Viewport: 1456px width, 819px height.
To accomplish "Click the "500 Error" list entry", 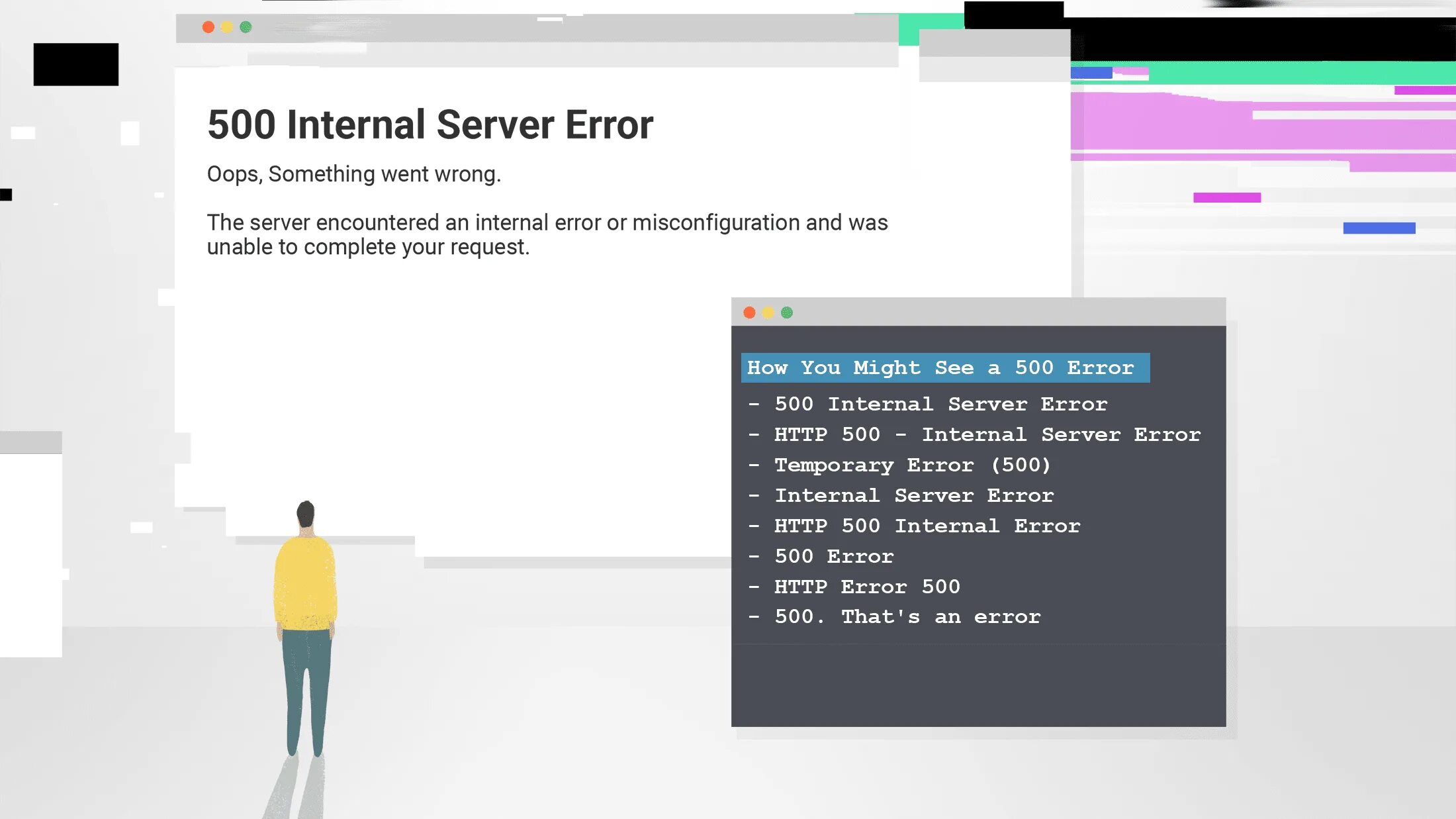I will 834,557.
